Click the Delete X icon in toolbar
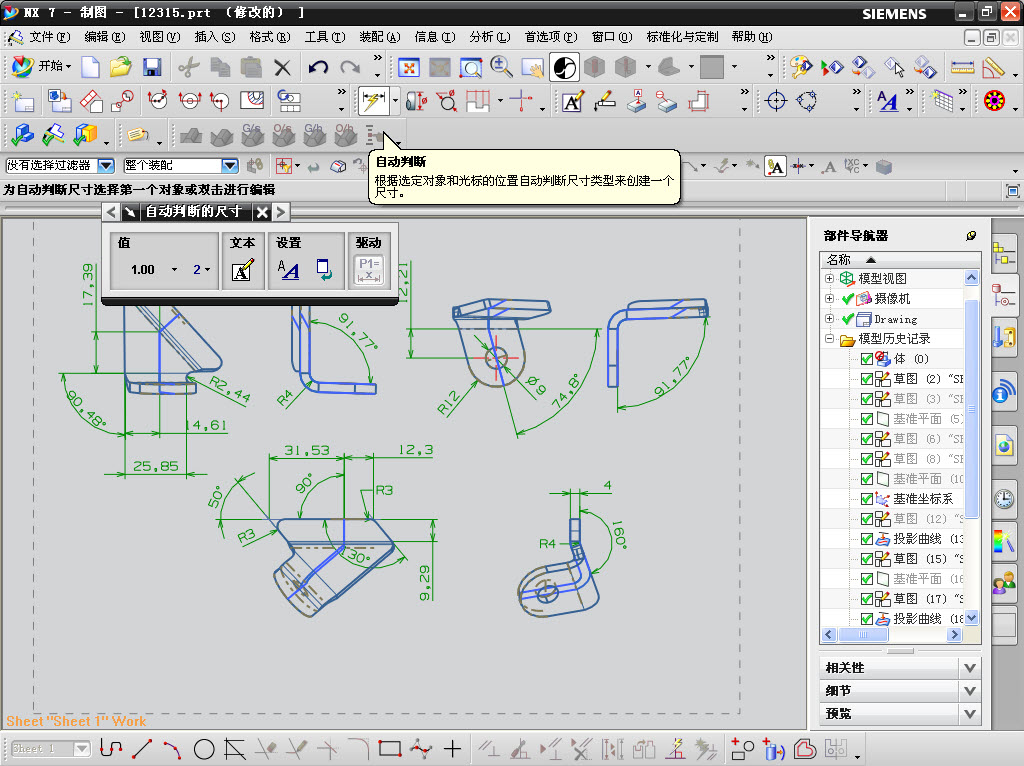Image resolution: width=1024 pixels, height=766 pixels. (283, 67)
